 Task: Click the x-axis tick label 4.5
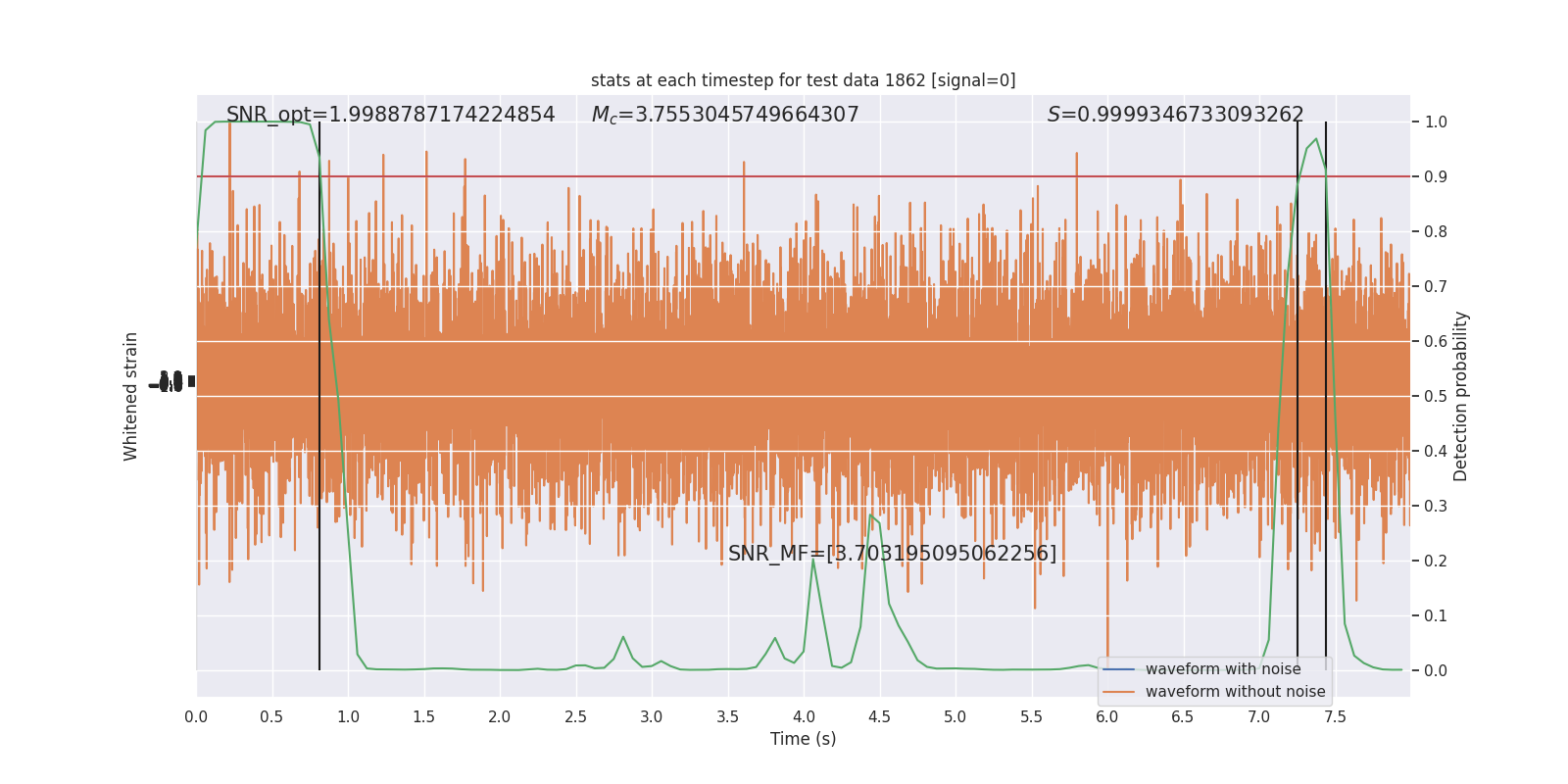pos(879,716)
